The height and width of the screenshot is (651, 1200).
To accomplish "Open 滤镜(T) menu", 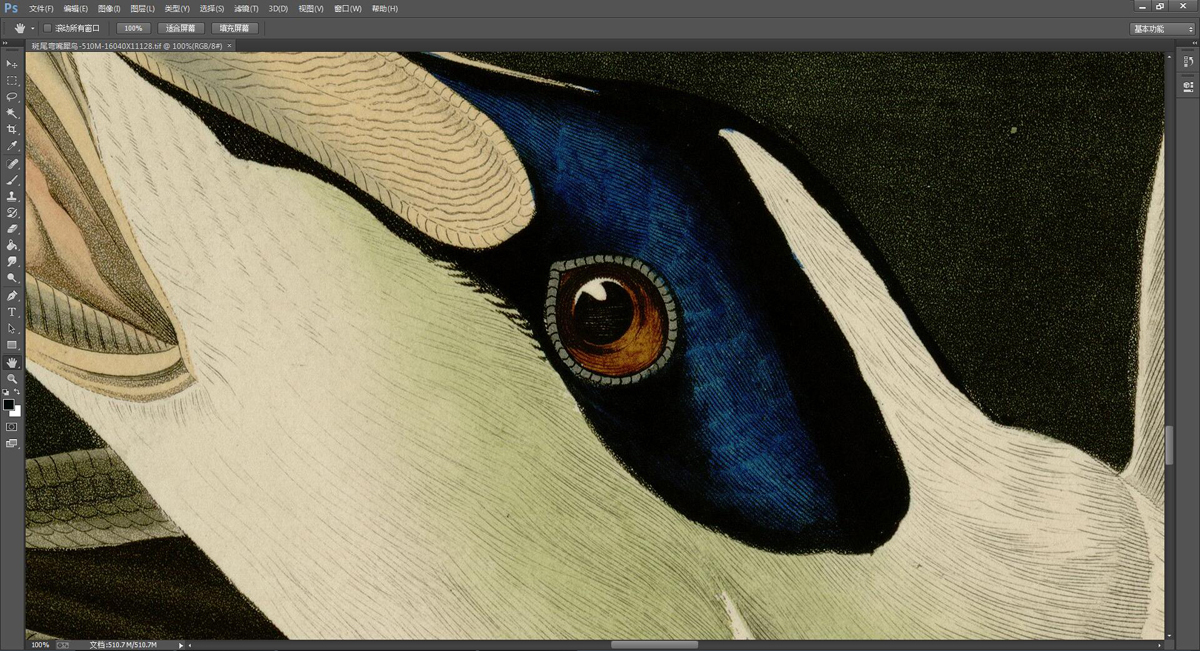I will point(246,8).
